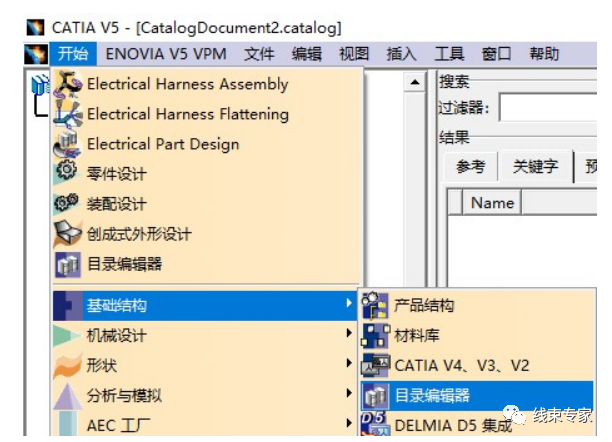
Task: Select the Electrical Part Design entry text
Action: coord(163,144)
